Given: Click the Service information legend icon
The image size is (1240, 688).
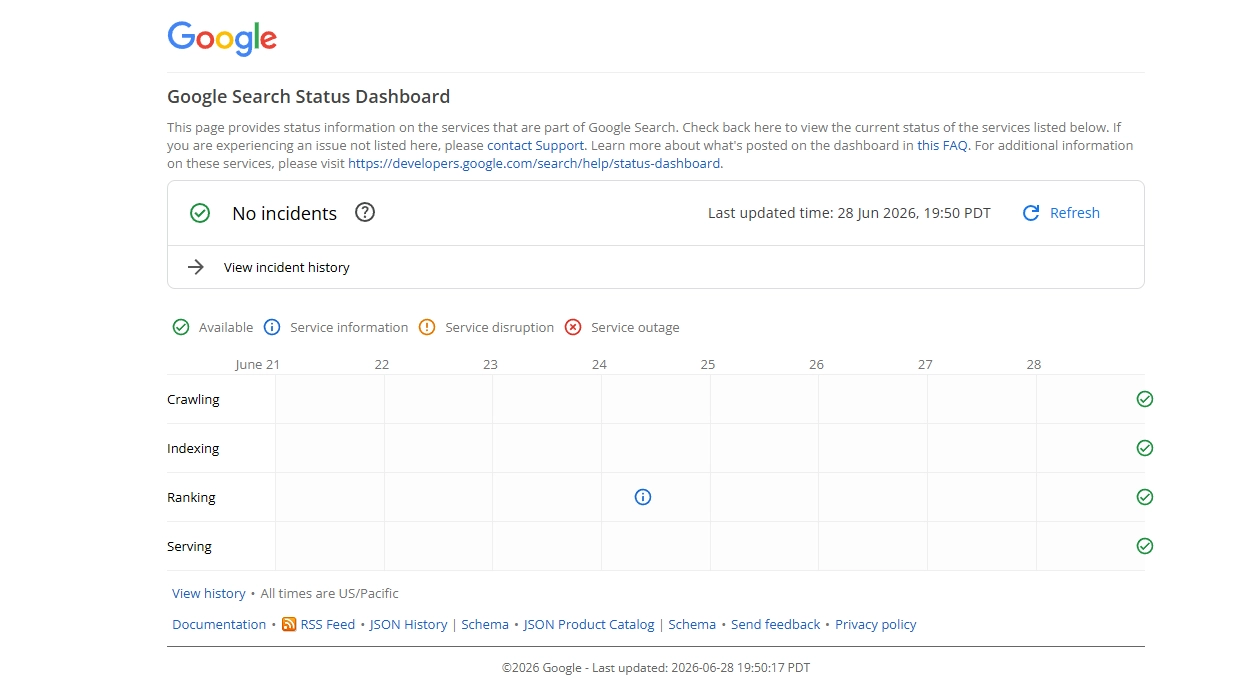Looking at the screenshot, I should 272,327.
